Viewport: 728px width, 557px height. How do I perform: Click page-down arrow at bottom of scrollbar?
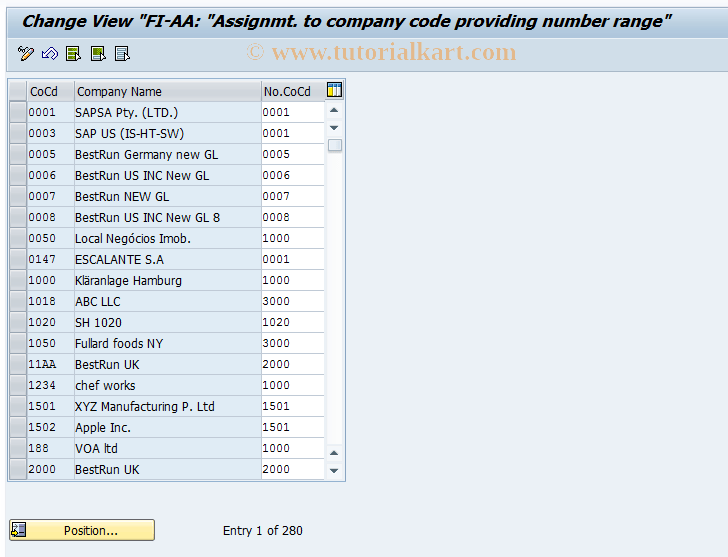click(x=334, y=471)
